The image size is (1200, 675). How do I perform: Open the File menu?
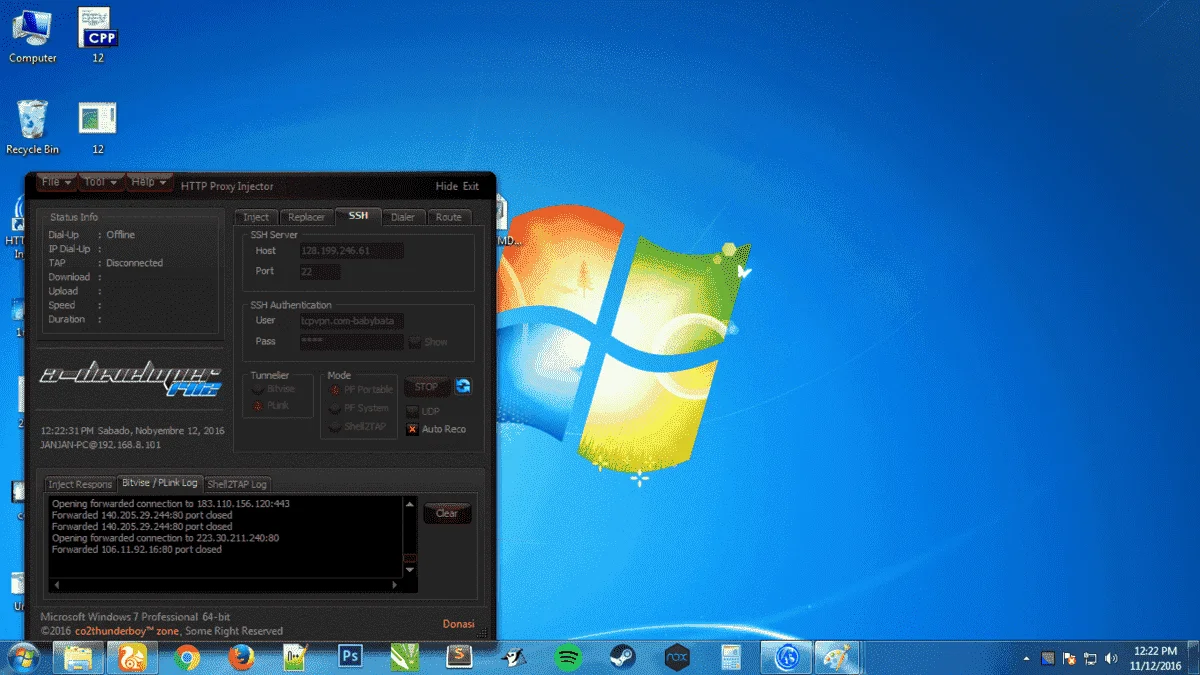coord(55,182)
